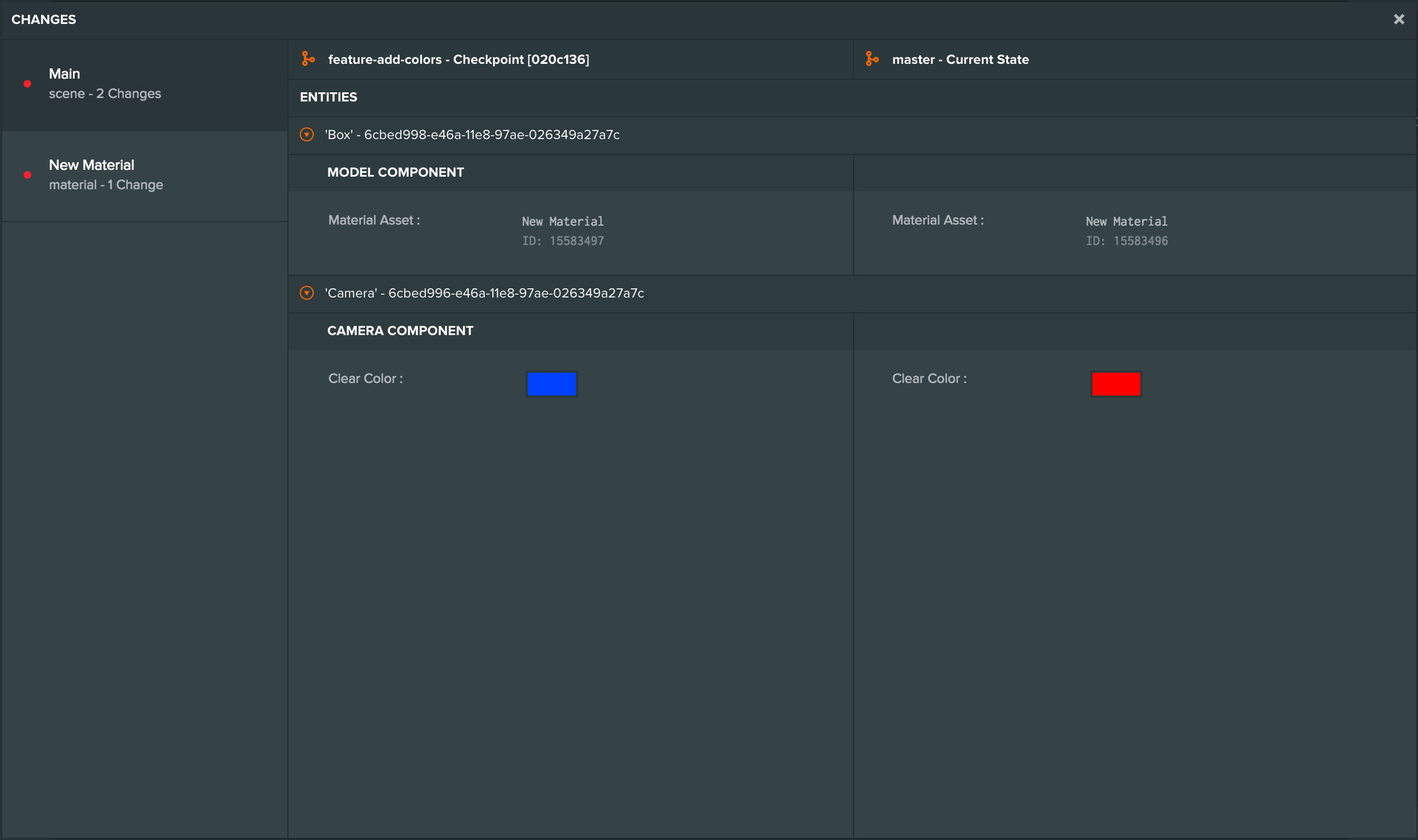Image resolution: width=1418 pixels, height=840 pixels.
Task: Click the blue Clear Color swatch
Action: 551,384
